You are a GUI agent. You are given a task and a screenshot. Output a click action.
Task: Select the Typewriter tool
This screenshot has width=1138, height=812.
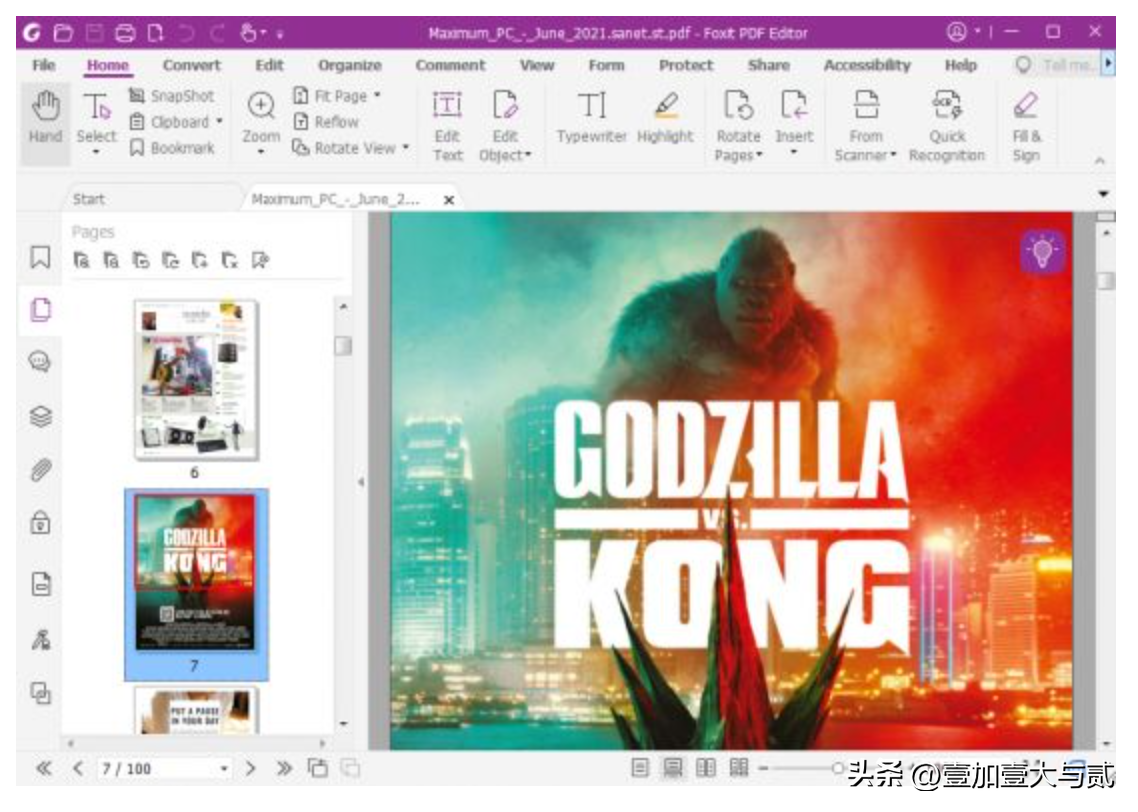coord(591,116)
